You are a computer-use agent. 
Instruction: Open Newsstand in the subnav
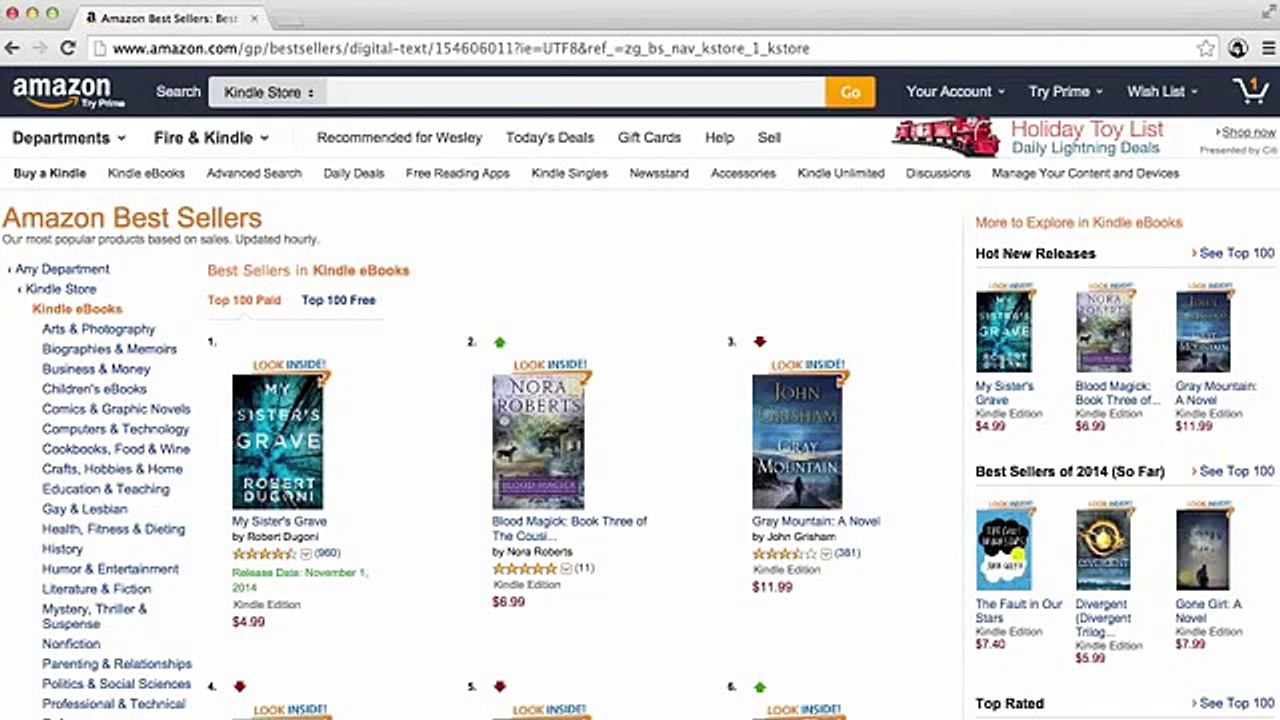(x=659, y=173)
